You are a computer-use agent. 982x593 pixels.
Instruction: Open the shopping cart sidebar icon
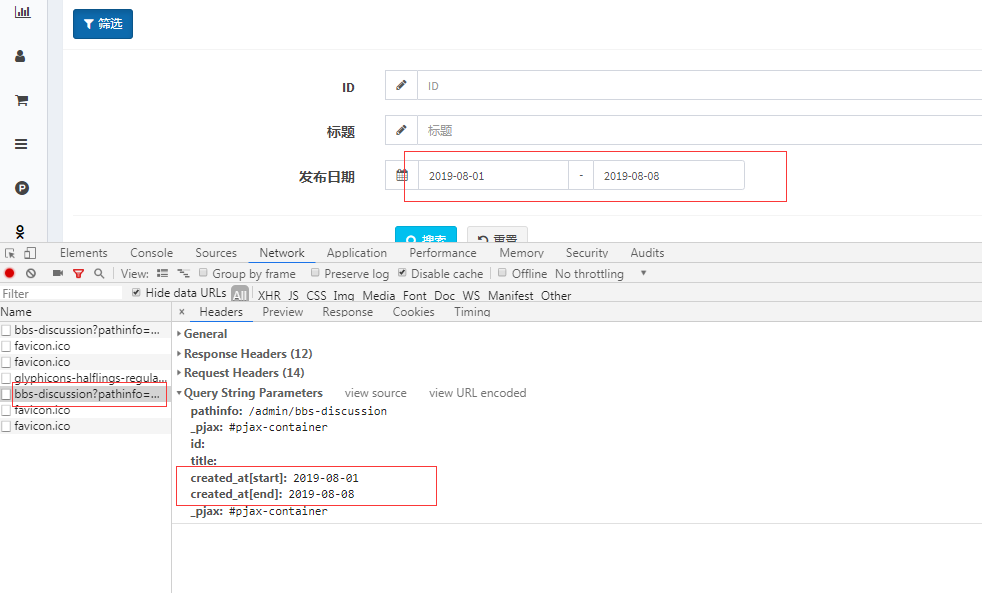21,100
